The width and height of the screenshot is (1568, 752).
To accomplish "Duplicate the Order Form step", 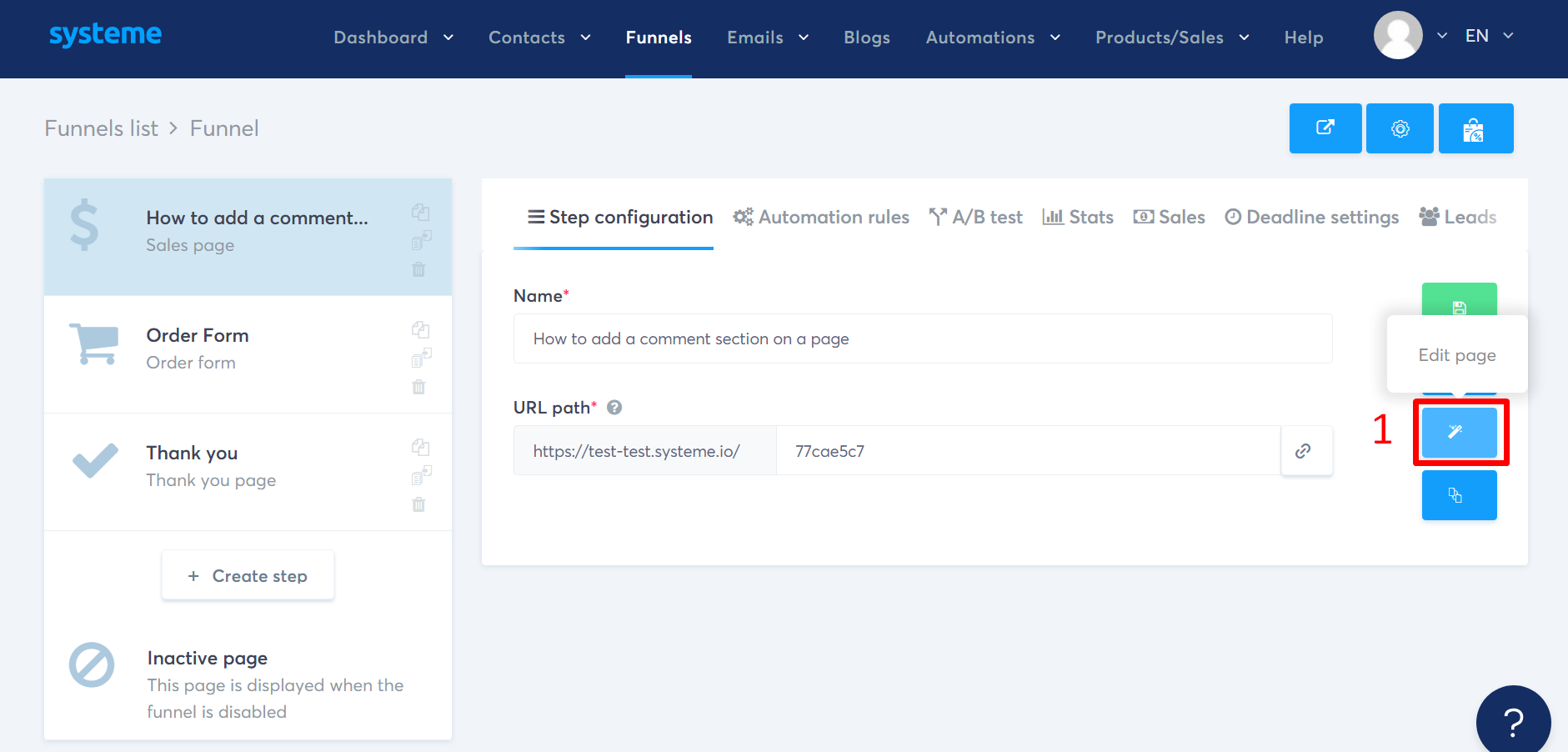I will 420,329.
